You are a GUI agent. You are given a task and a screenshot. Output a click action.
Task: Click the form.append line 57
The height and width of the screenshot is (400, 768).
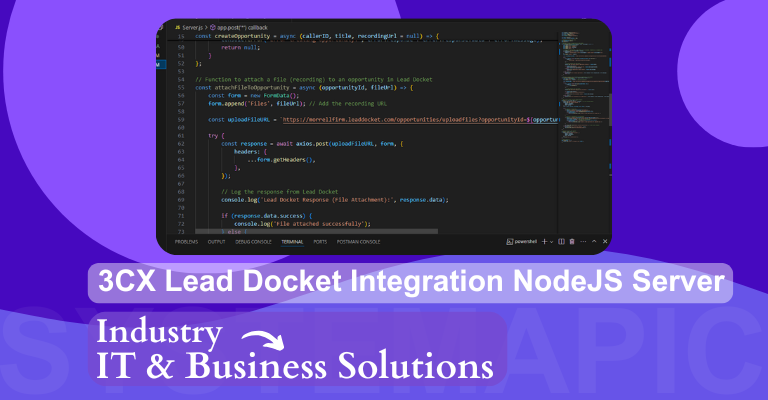[x=297, y=104]
